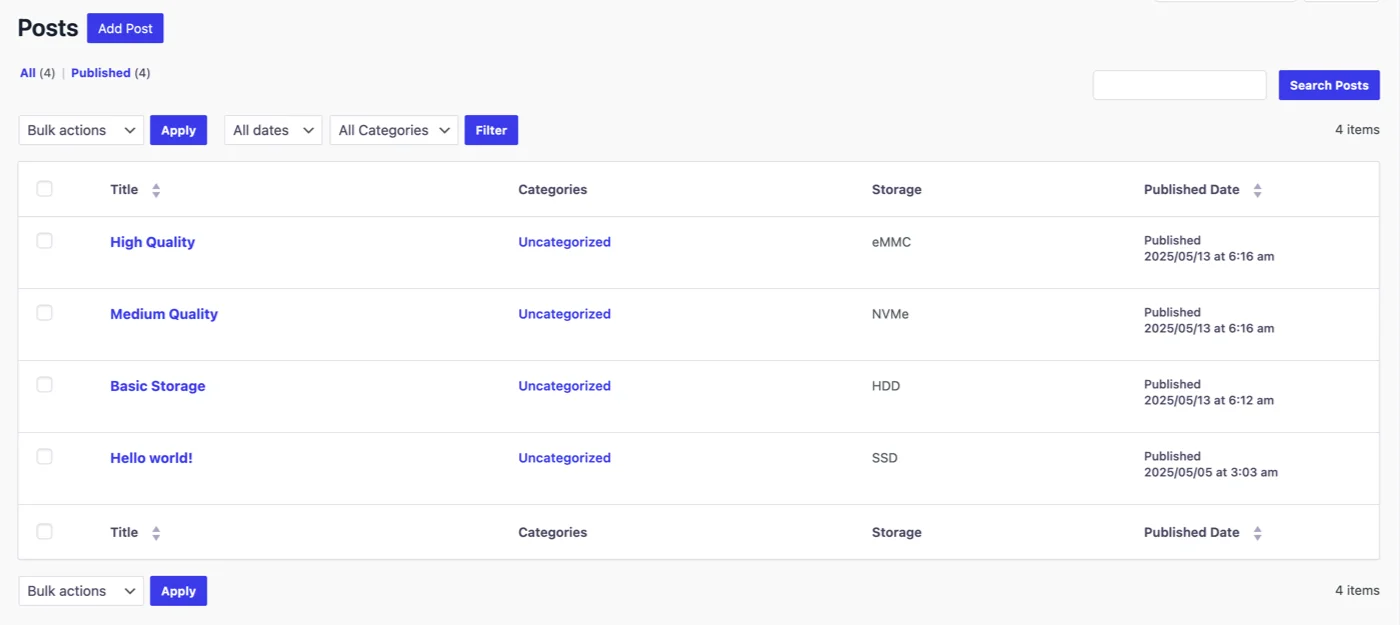This screenshot has width=1400, height=625.
Task: Open the Uncategorized category for High Quality
Action: pos(564,241)
